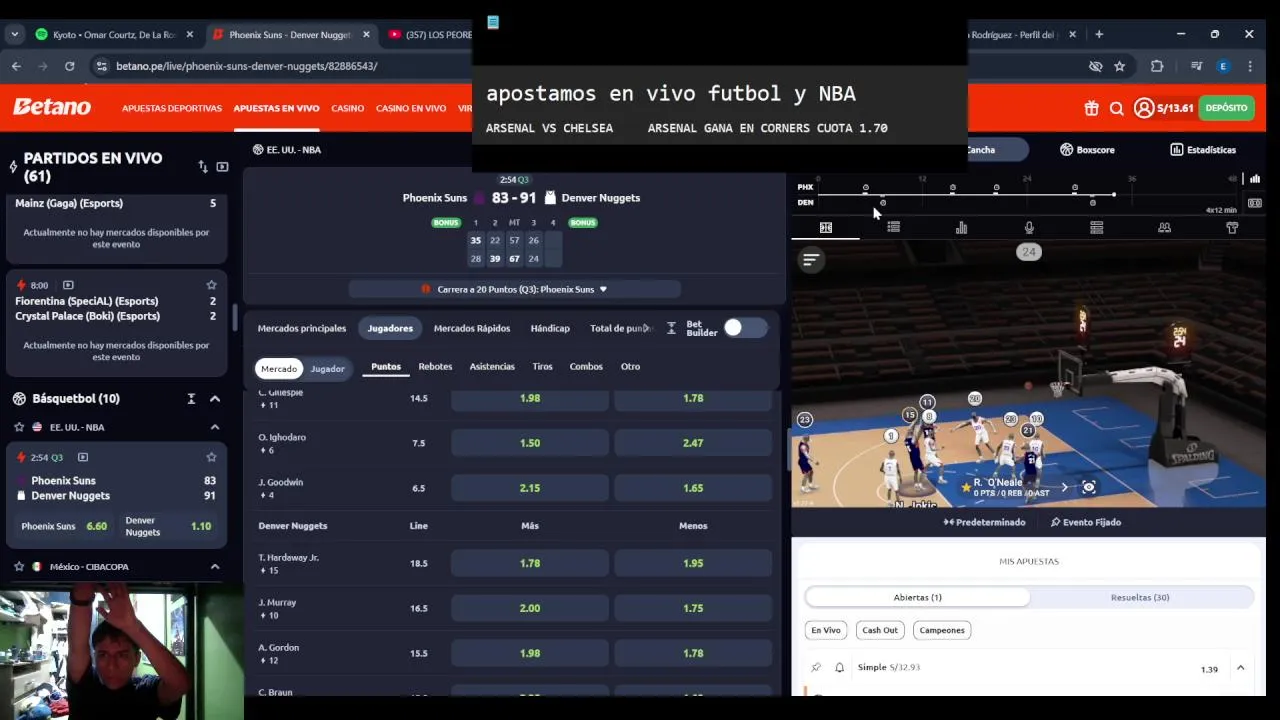Collapse the EE. UU. - NBA league group
Screen dimensions: 1280x720
(214, 427)
